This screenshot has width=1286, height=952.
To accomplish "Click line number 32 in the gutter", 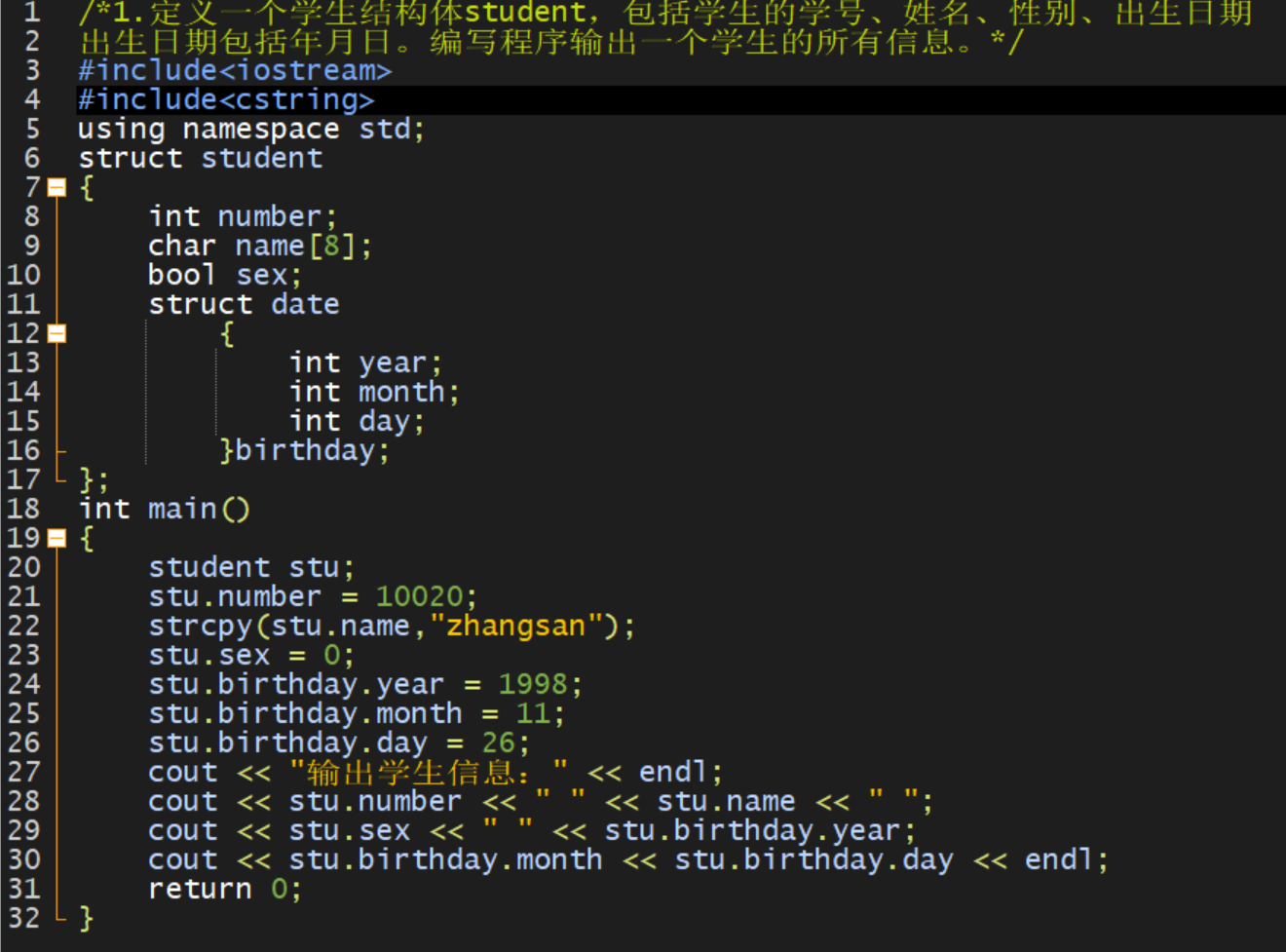I will coord(23,918).
